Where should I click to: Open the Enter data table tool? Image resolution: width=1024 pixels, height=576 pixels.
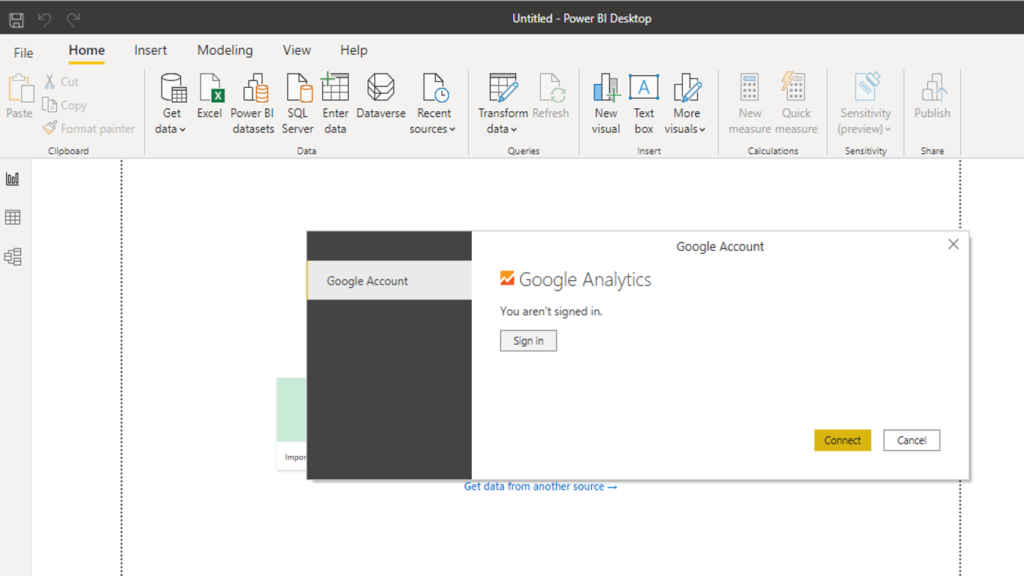[x=335, y=104]
